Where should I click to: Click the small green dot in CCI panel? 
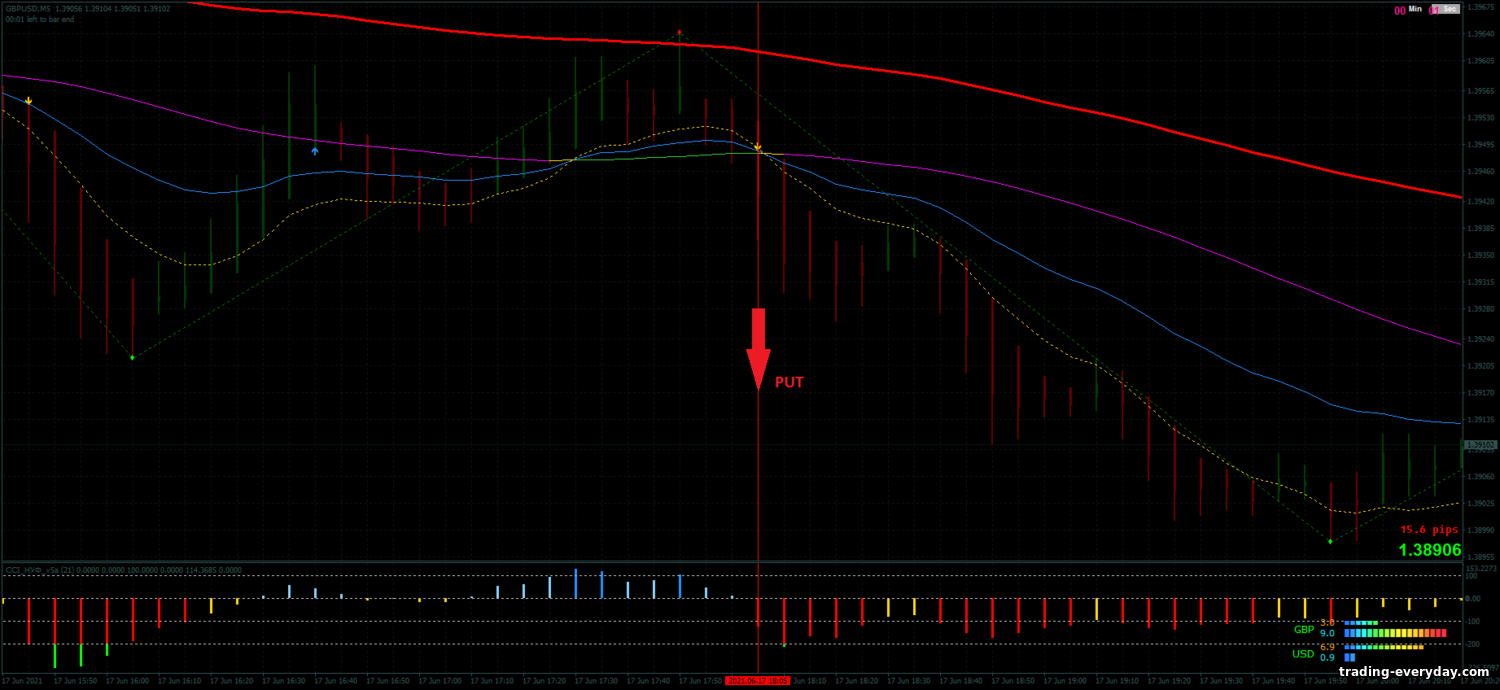click(x=784, y=645)
